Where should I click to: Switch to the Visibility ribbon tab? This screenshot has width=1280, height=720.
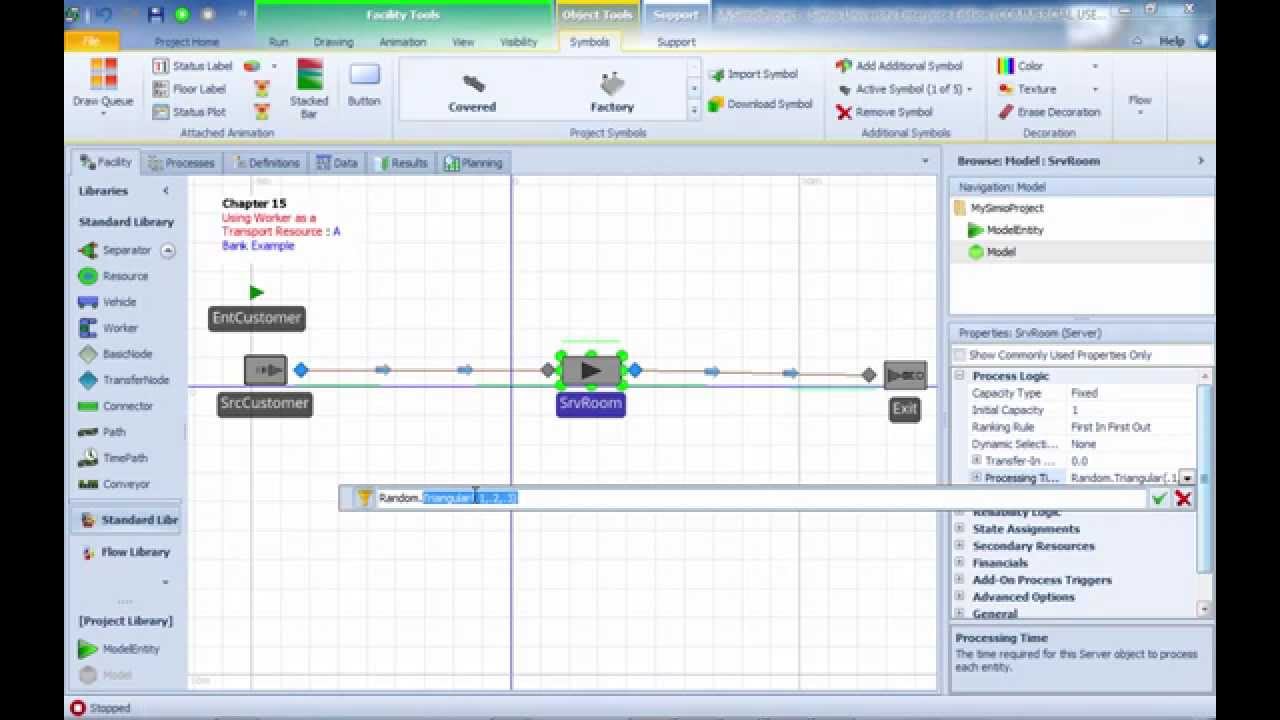tap(518, 42)
